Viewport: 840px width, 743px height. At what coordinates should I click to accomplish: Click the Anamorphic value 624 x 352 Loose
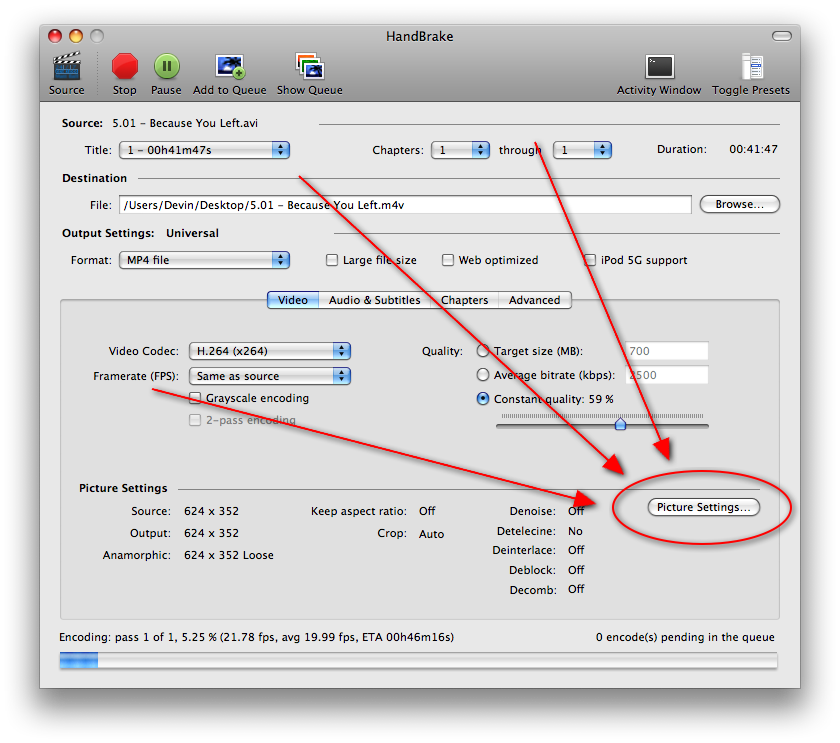(x=229, y=556)
